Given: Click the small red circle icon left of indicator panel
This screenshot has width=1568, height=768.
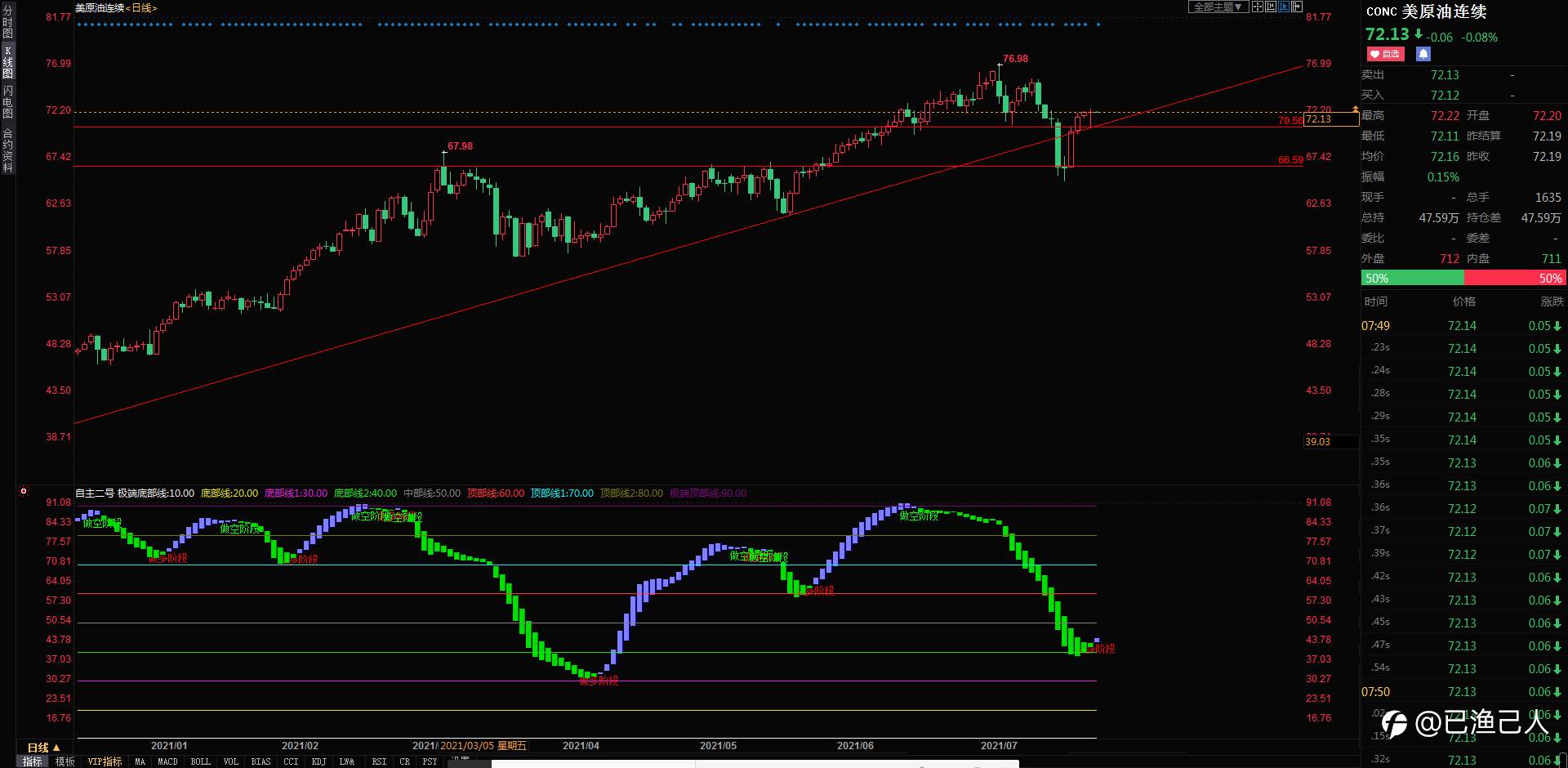Looking at the screenshot, I should (x=24, y=491).
